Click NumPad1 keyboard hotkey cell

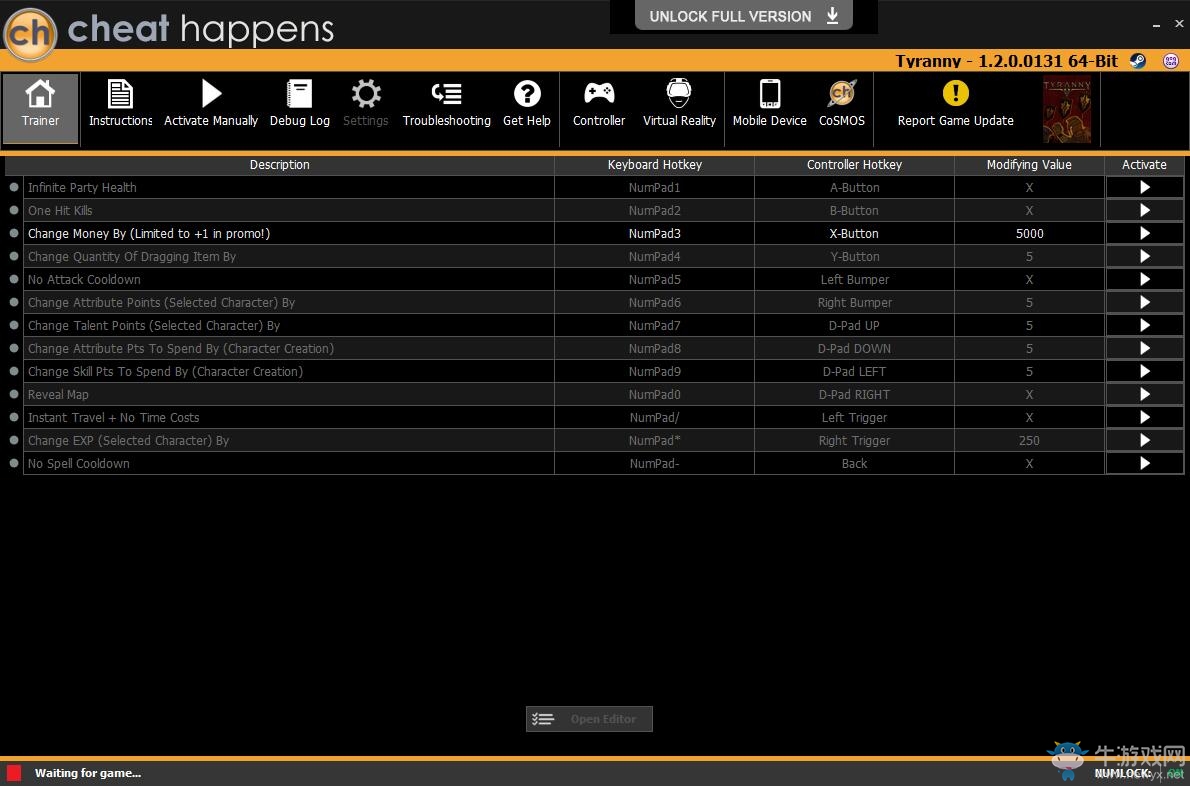[x=654, y=187]
